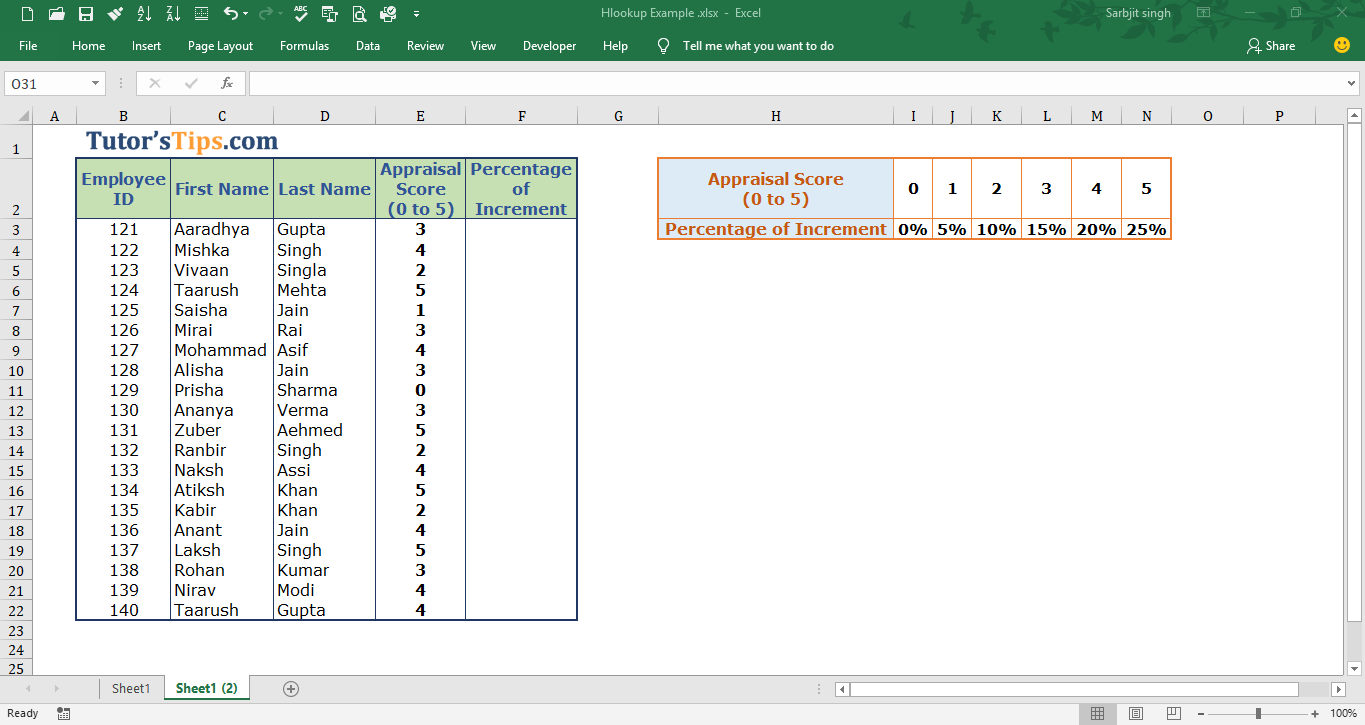1365x725 pixels.
Task: Open the Undo history dropdown arrow
Action: [x=246, y=14]
